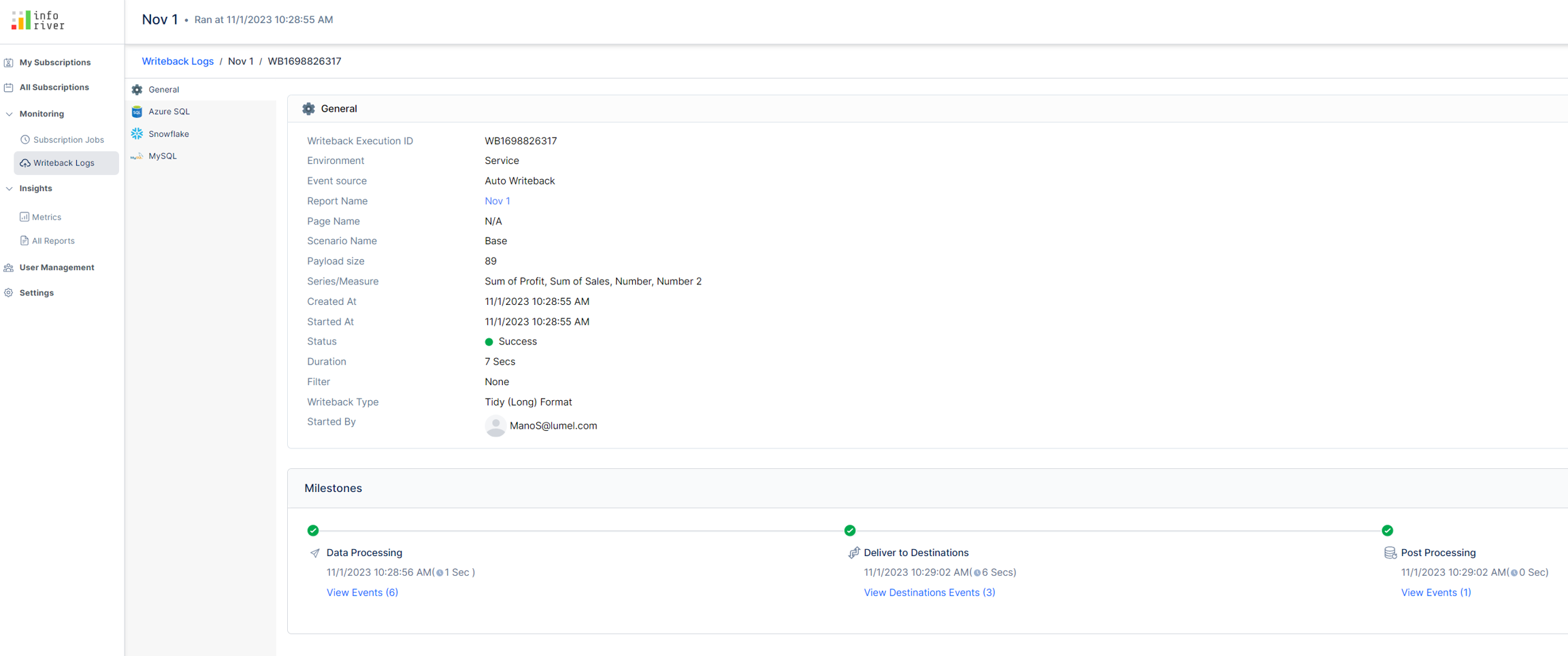1568x656 pixels.
Task: Click the Settings gear icon
Action: (9, 293)
